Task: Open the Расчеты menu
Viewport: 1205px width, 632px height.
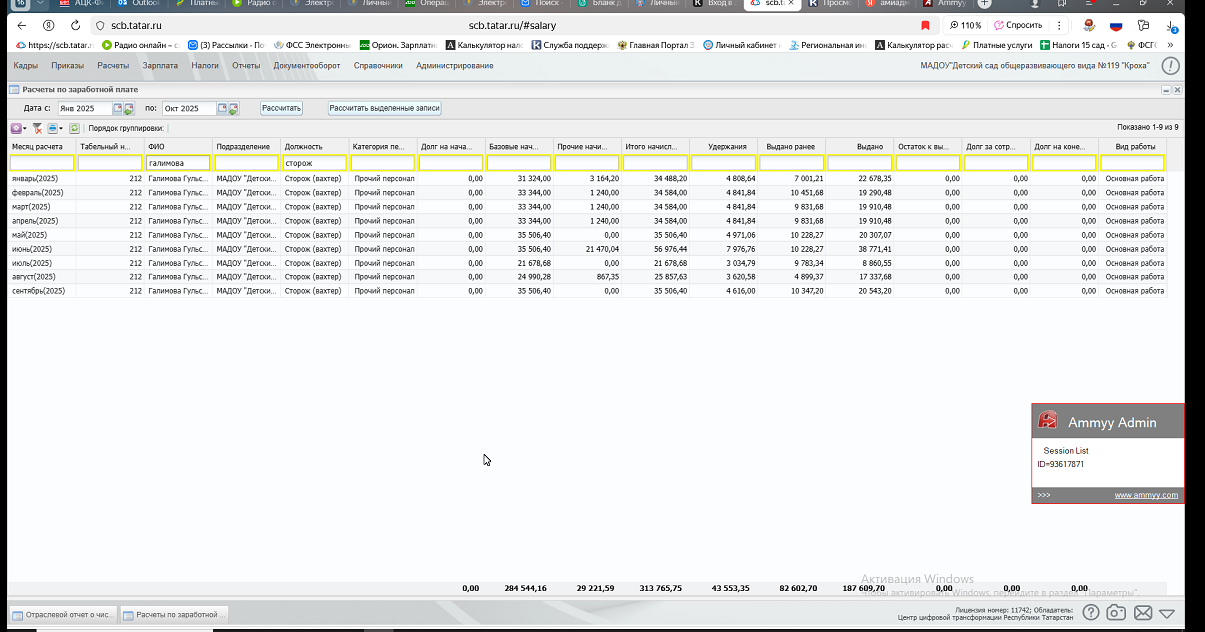Action: tap(113, 66)
